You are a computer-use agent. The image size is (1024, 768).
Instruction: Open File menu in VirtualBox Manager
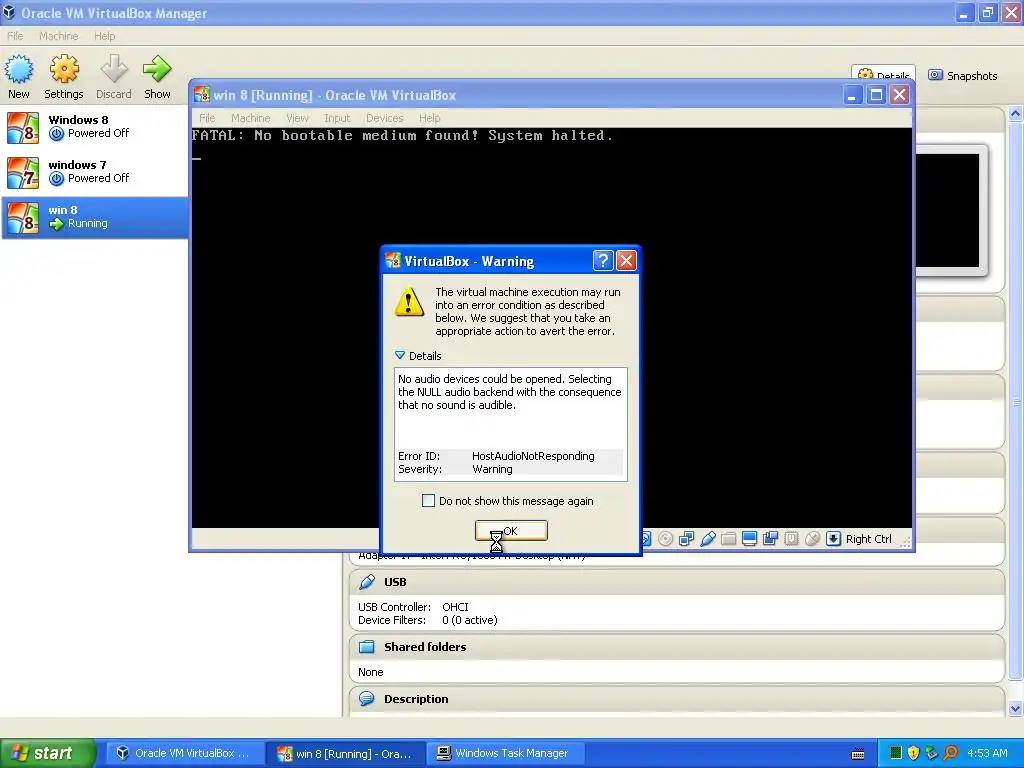(x=15, y=36)
